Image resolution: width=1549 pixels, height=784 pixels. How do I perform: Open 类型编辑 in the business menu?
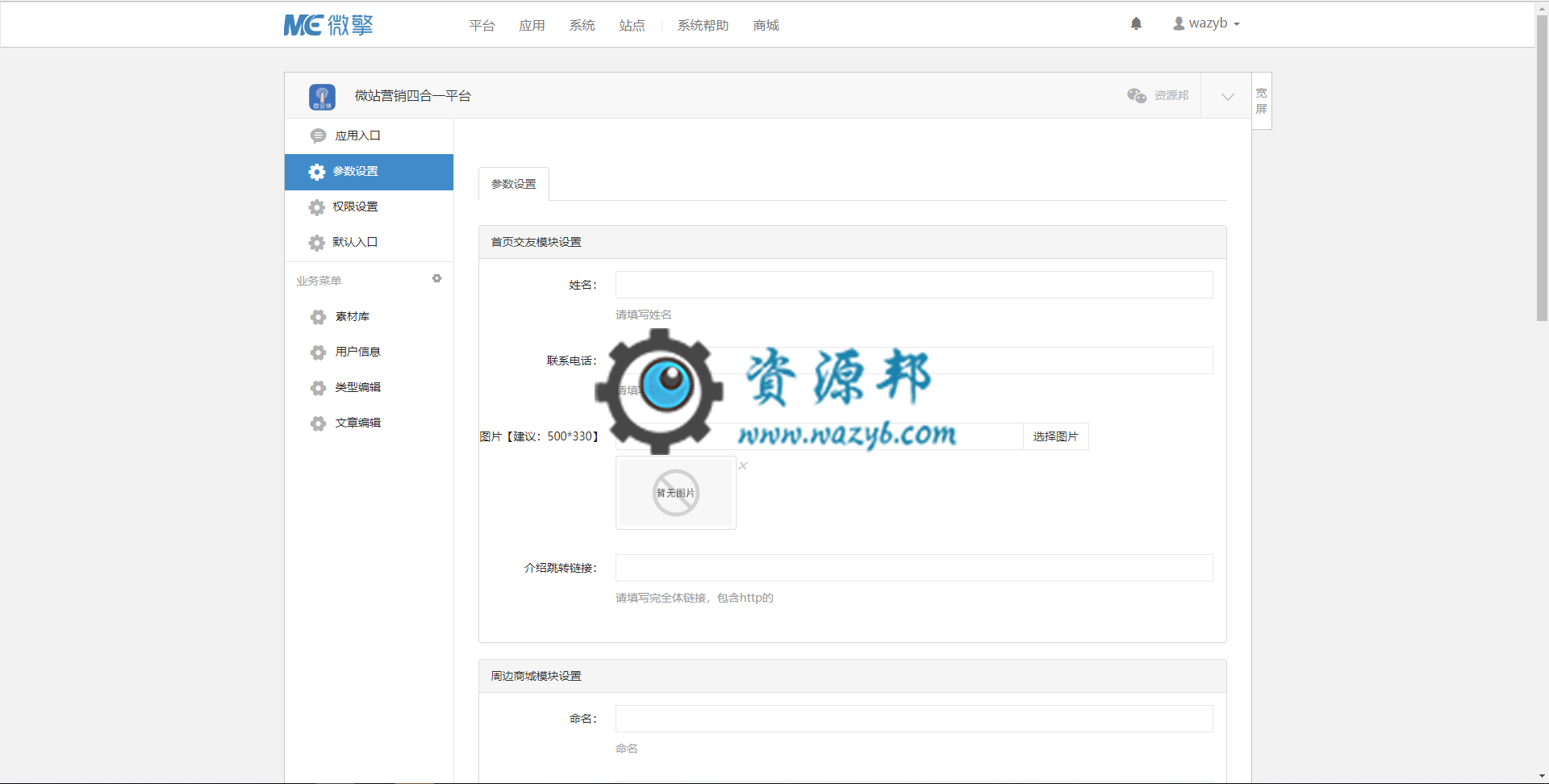(x=370, y=388)
